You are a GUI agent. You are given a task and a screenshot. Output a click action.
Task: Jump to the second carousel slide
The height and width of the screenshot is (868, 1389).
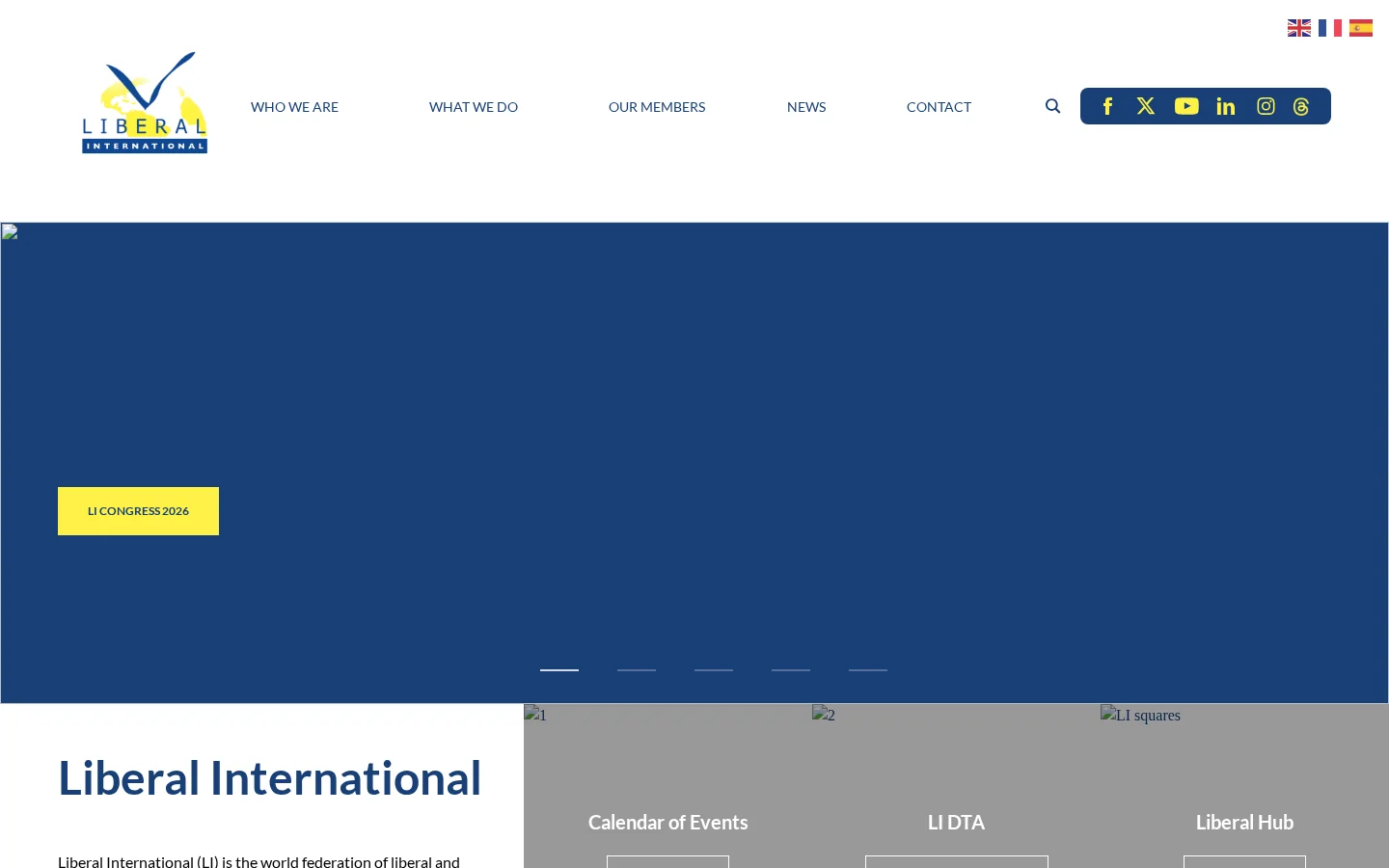pos(637,669)
